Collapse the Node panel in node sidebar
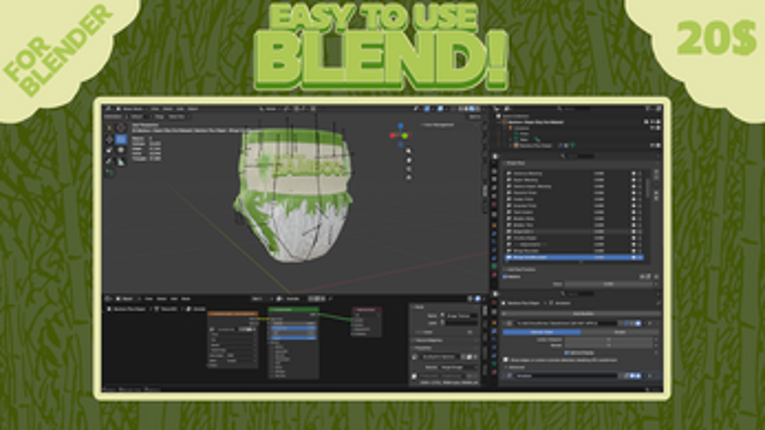Viewport: 765px width, 430px height. tap(417, 307)
